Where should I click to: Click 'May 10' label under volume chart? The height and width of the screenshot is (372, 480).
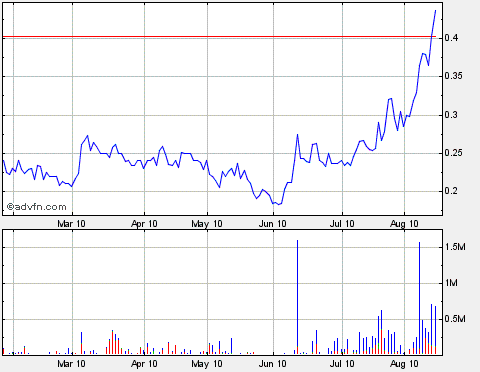[207, 364]
